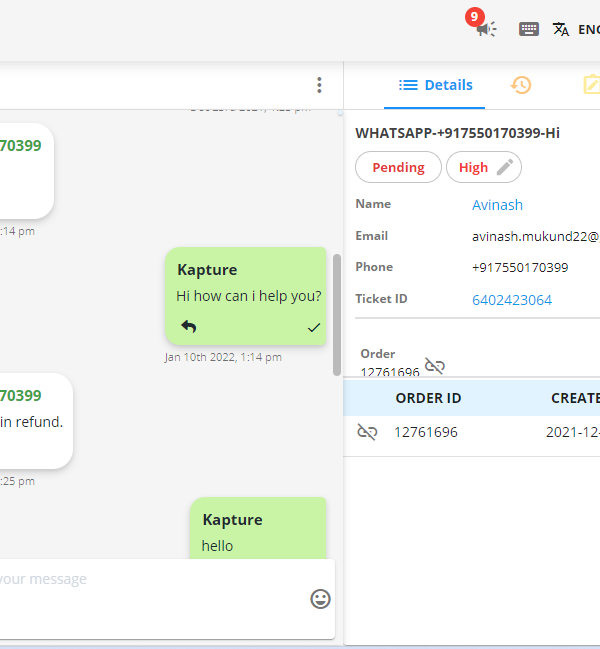Unlink order in the 12761696 table row
Viewport: 600px width, 649px height.
367,432
